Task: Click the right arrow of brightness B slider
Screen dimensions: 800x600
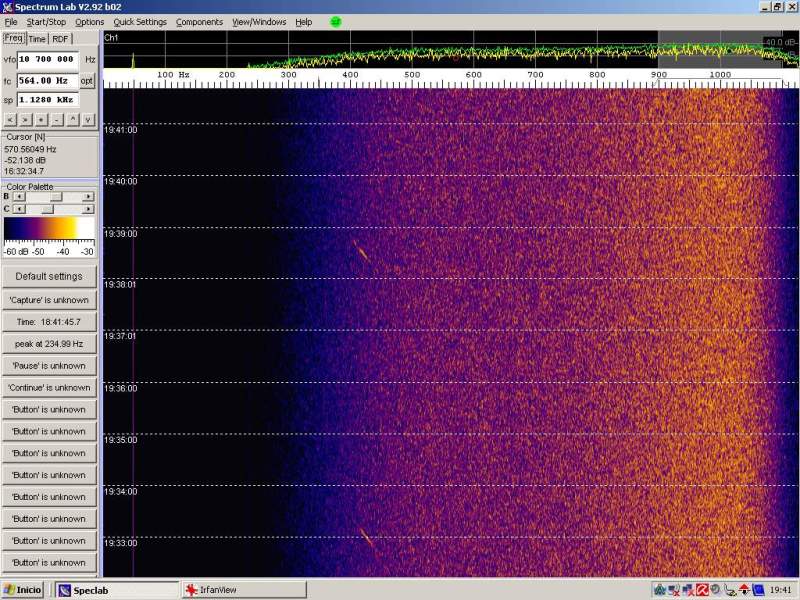Action: pos(90,197)
